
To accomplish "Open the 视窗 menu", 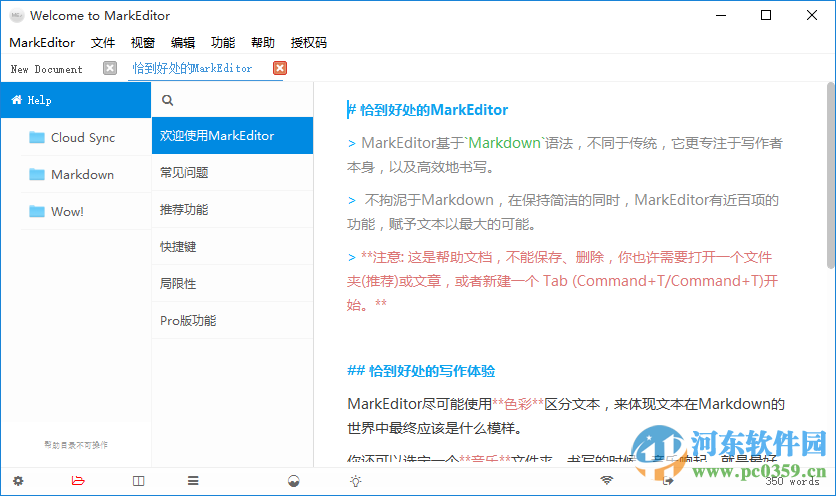I will [143, 43].
